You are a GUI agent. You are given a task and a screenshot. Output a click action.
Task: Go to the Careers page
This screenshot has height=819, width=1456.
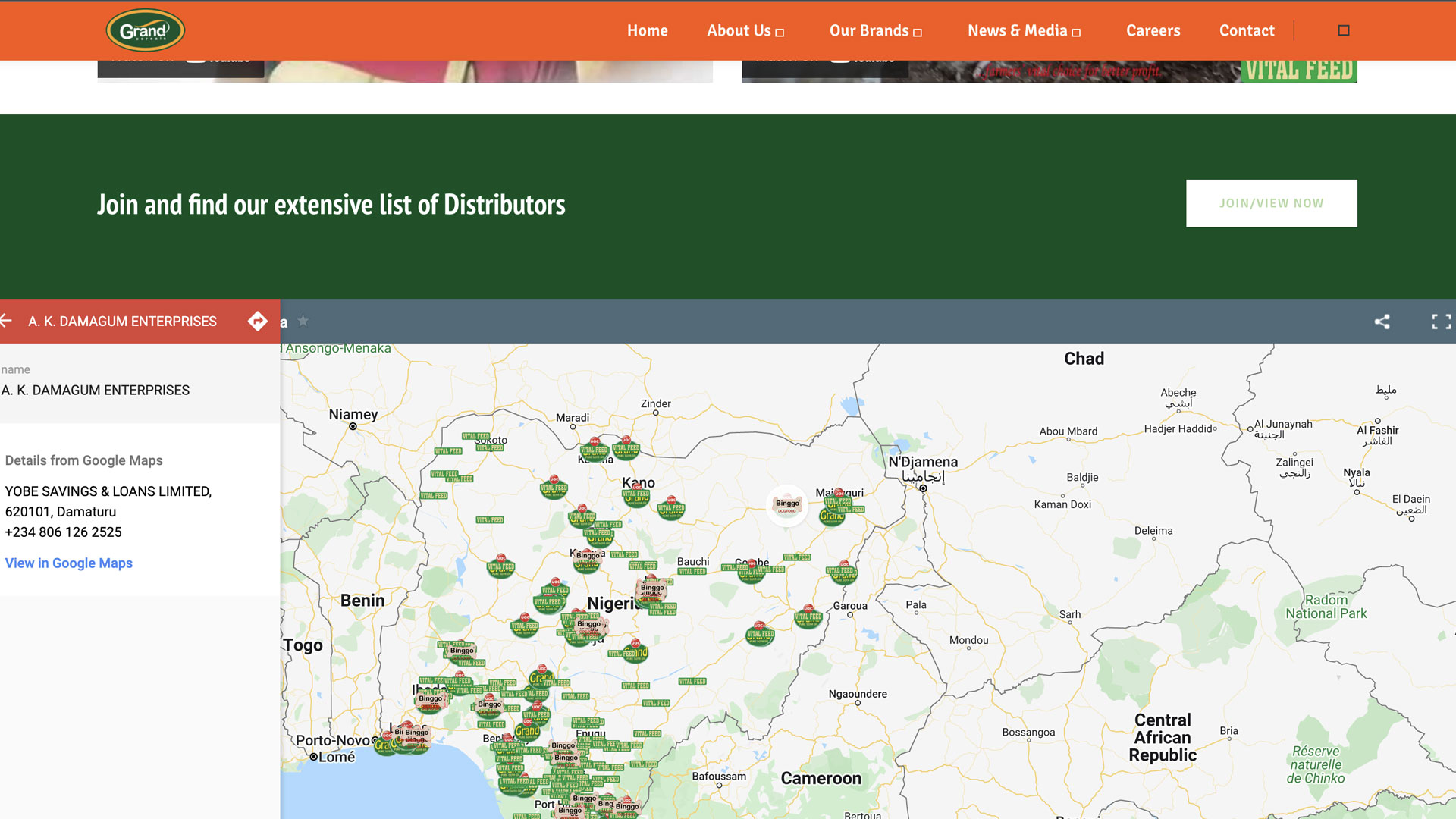tap(1153, 30)
